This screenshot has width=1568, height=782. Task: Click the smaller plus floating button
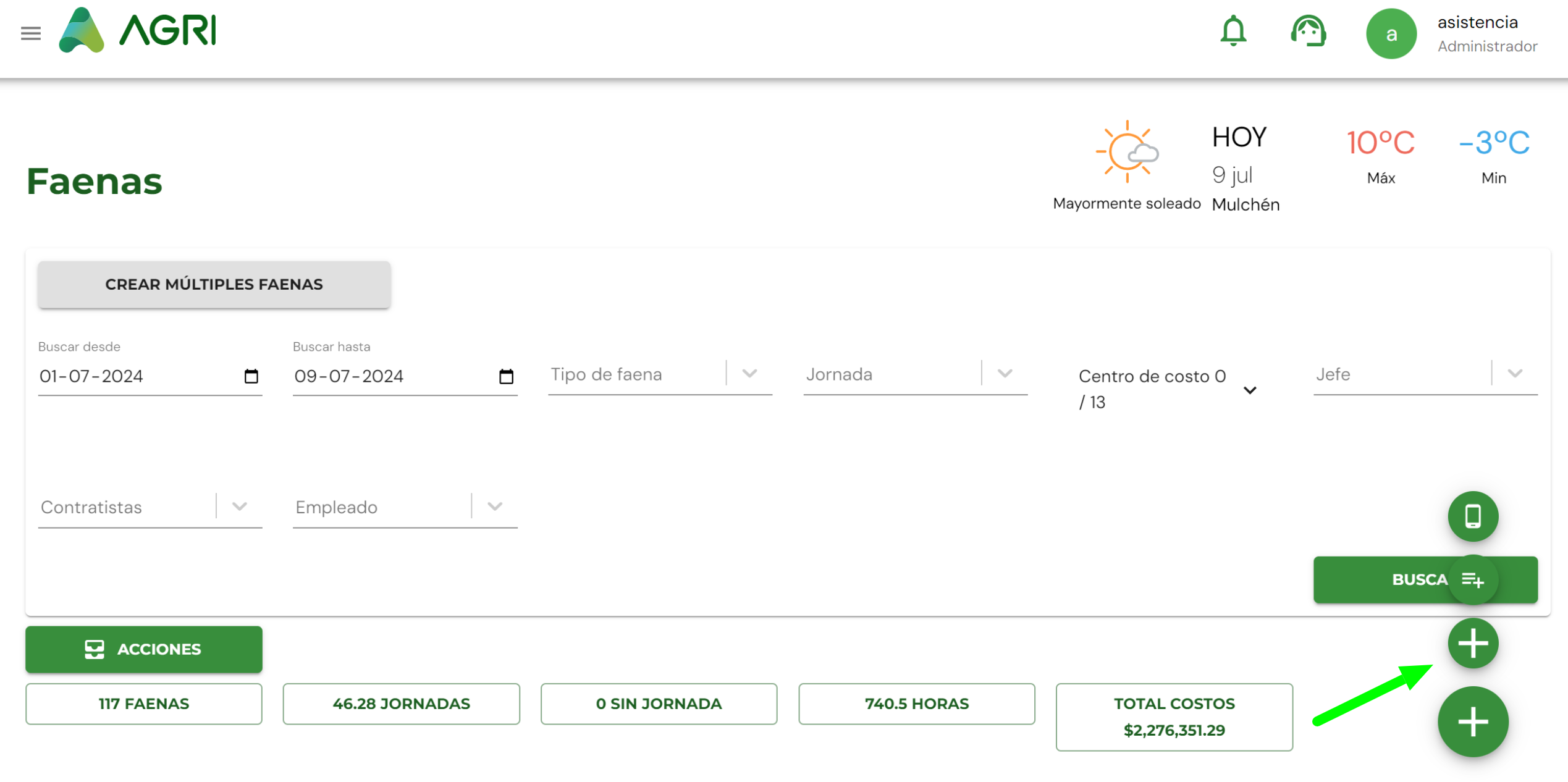pos(1473,644)
